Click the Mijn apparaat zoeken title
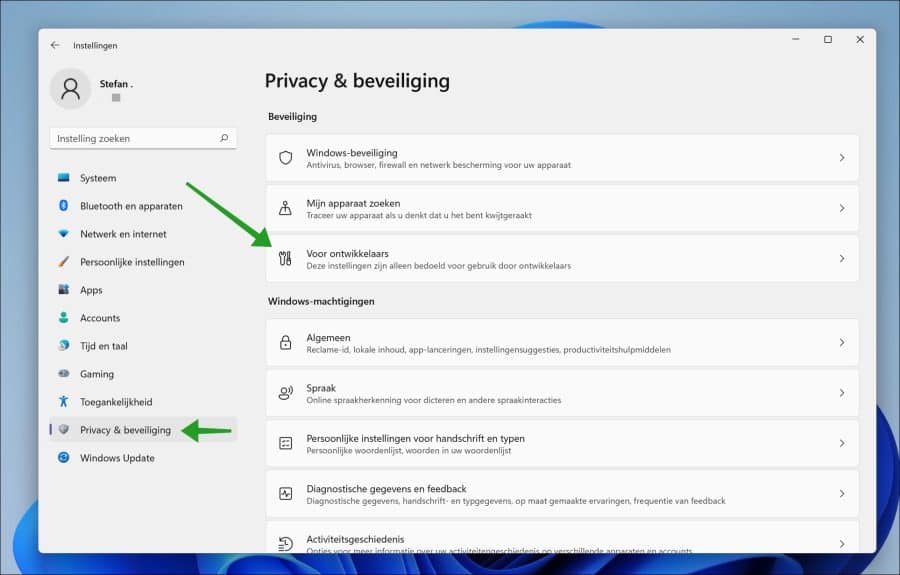 coord(353,203)
